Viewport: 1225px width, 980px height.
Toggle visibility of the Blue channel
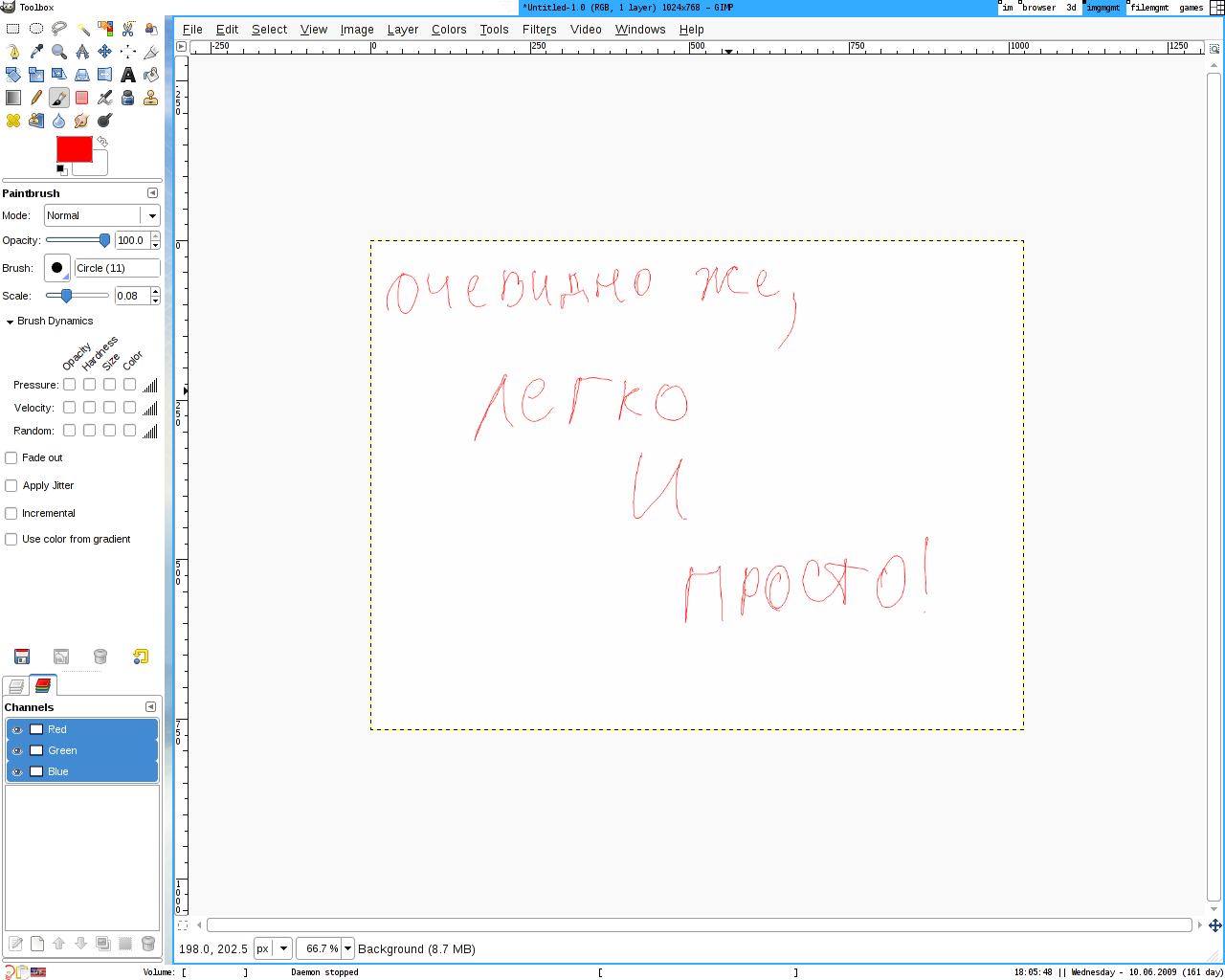click(16, 771)
